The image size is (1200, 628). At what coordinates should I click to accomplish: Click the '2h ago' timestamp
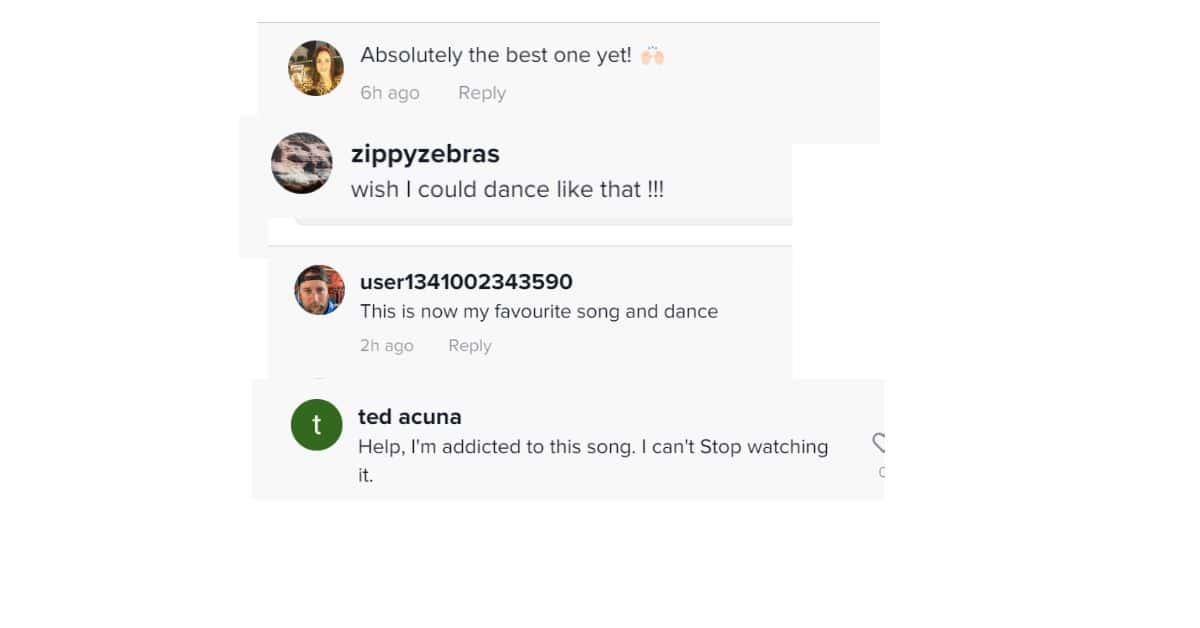pos(386,345)
